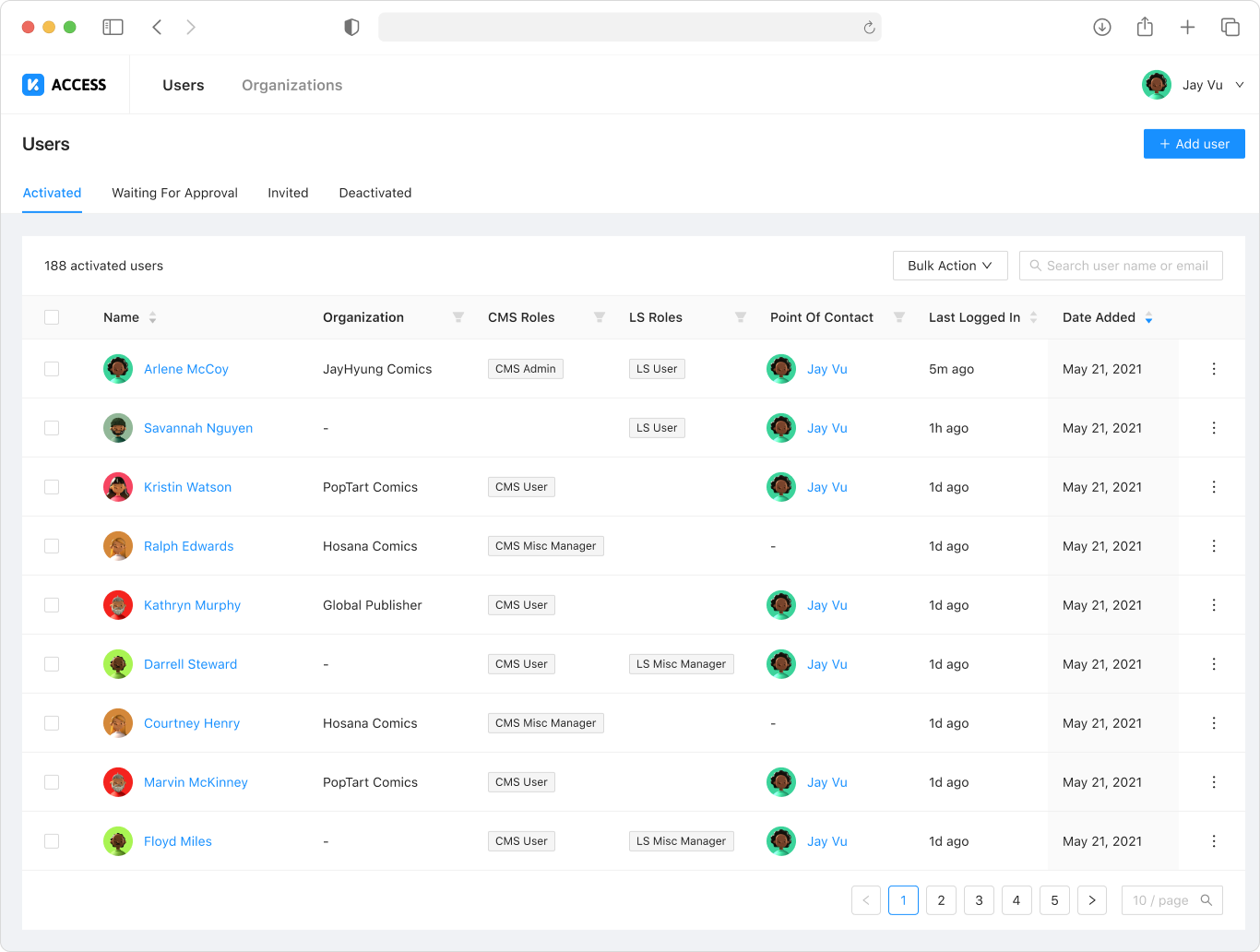Click the Organization column filter icon
Viewport: 1260px width, 952px height.
458,317
